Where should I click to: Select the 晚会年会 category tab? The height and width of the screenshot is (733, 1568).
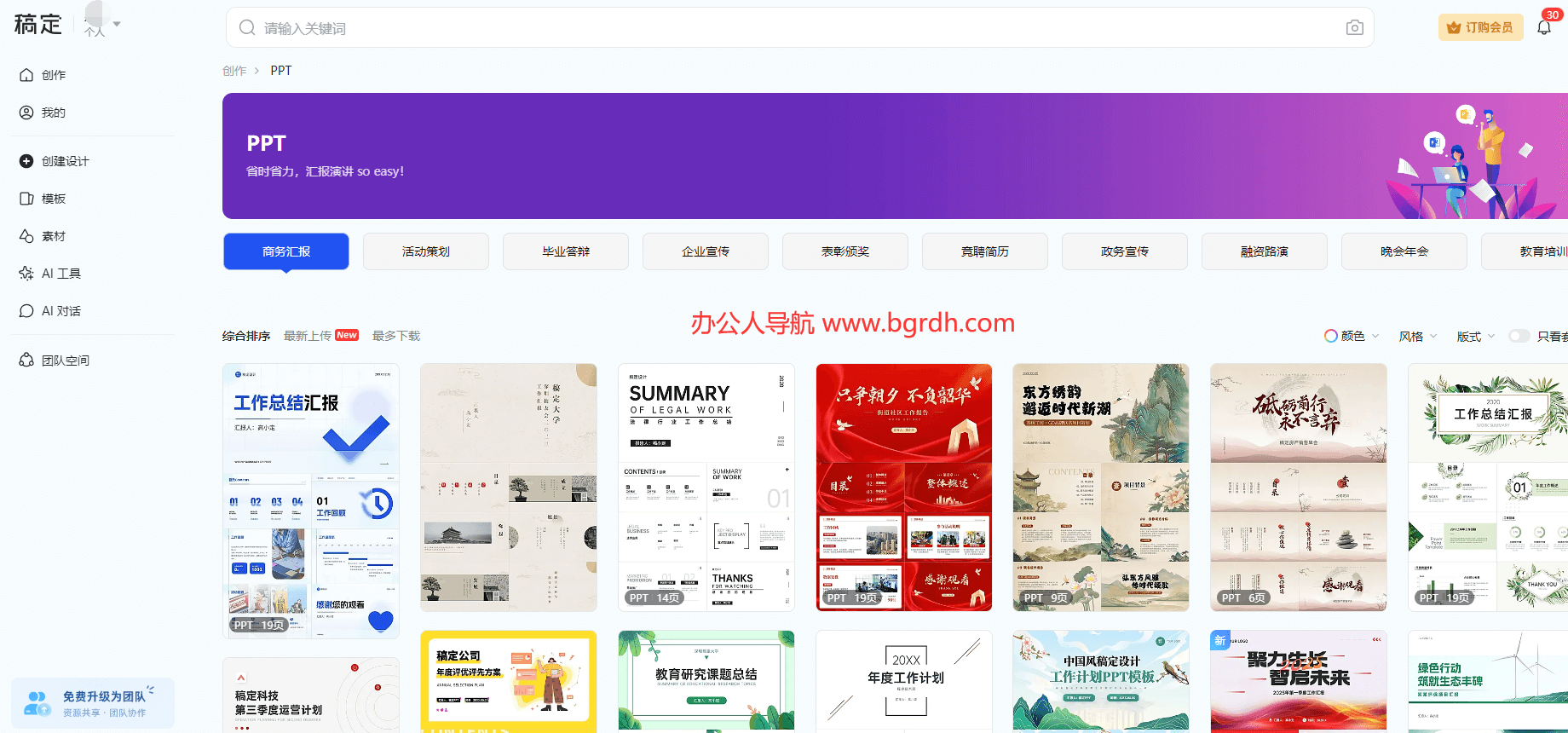[x=1404, y=251]
